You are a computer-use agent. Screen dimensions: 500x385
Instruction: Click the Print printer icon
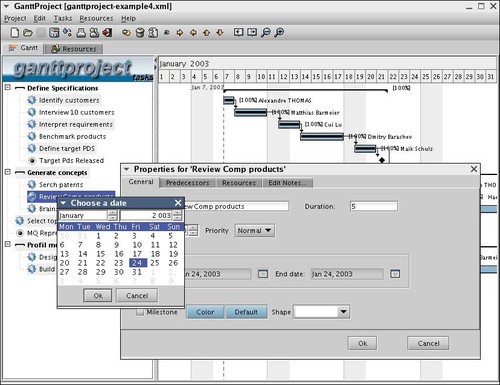point(81,33)
